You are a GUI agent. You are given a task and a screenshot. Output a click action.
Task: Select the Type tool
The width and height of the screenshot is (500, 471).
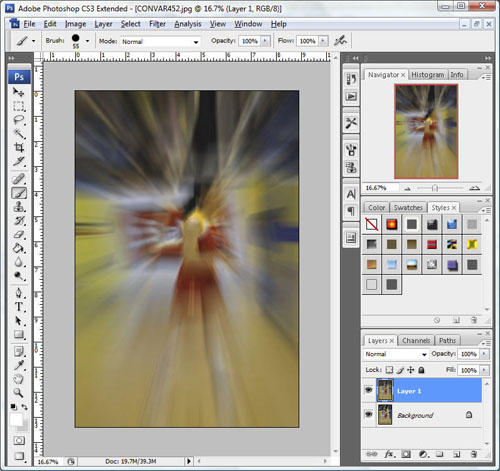[18, 307]
